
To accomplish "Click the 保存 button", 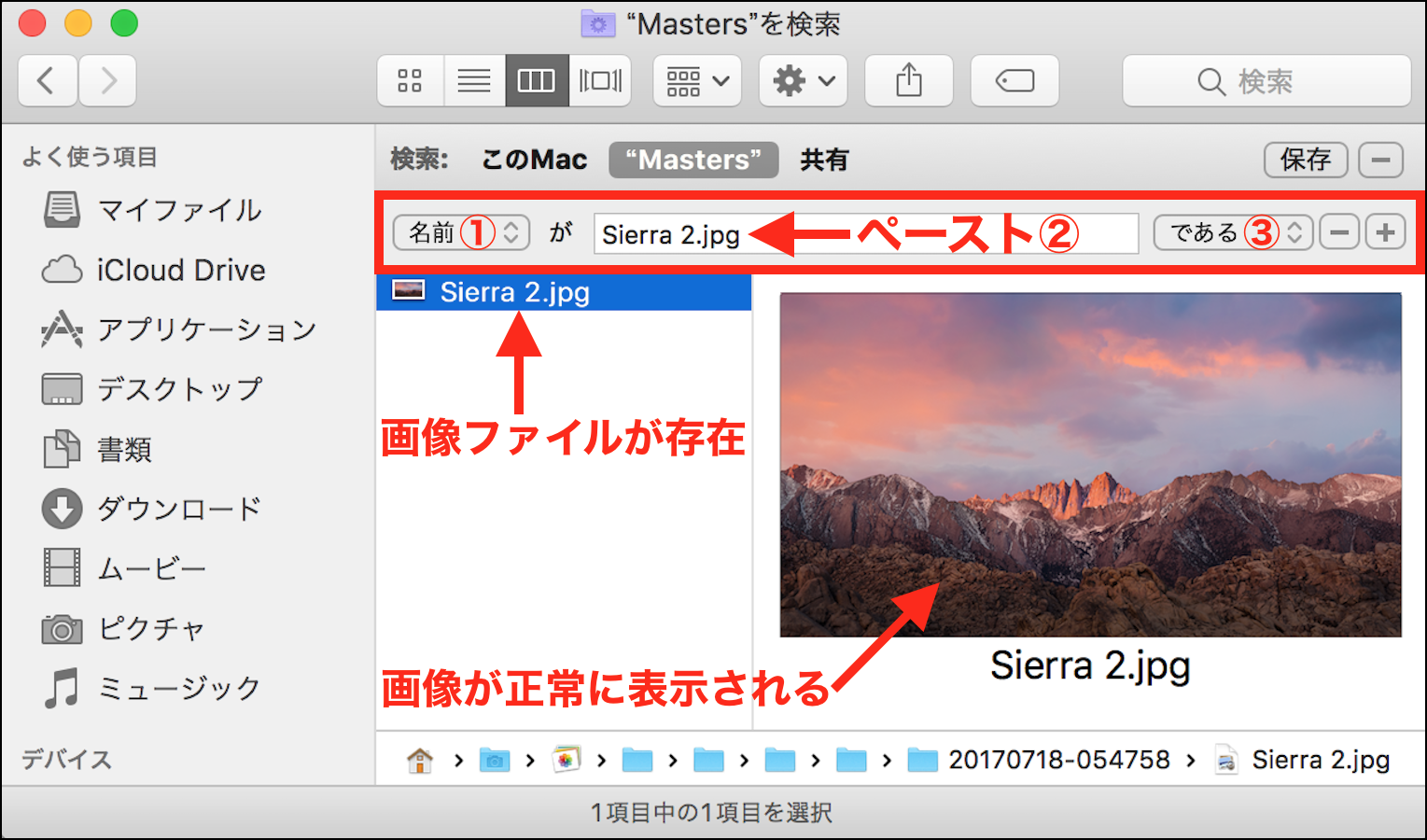I will (x=1305, y=160).
